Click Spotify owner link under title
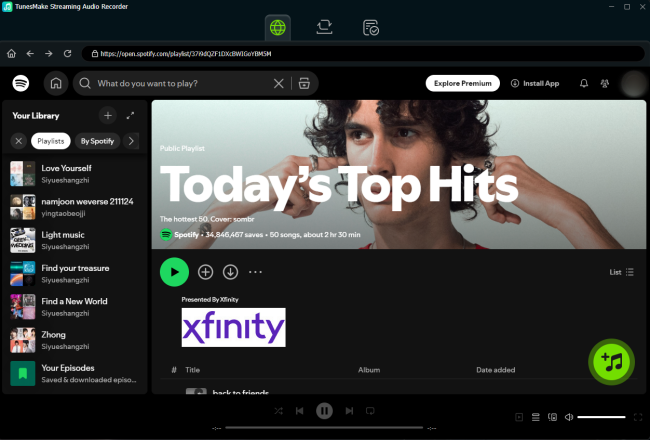This screenshot has height=440, width=650. point(186,235)
